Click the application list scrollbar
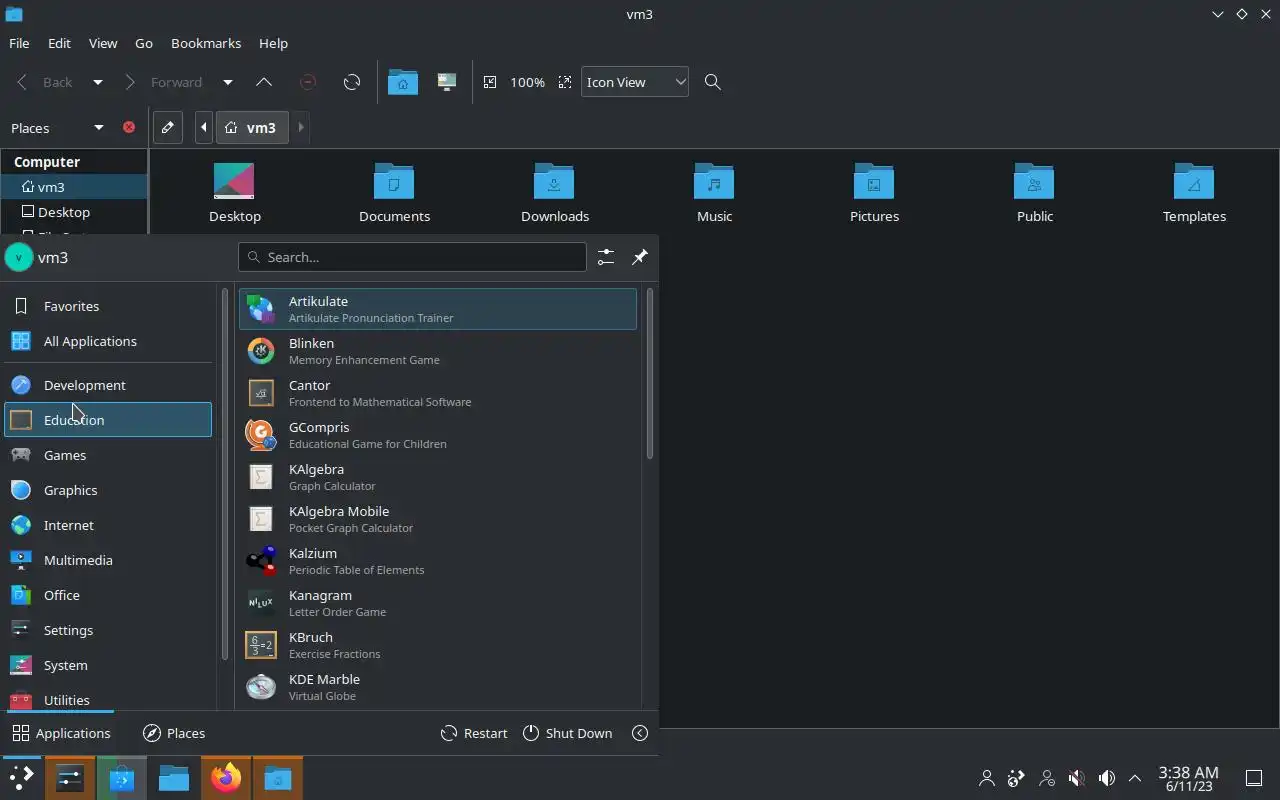 pos(650,375)
